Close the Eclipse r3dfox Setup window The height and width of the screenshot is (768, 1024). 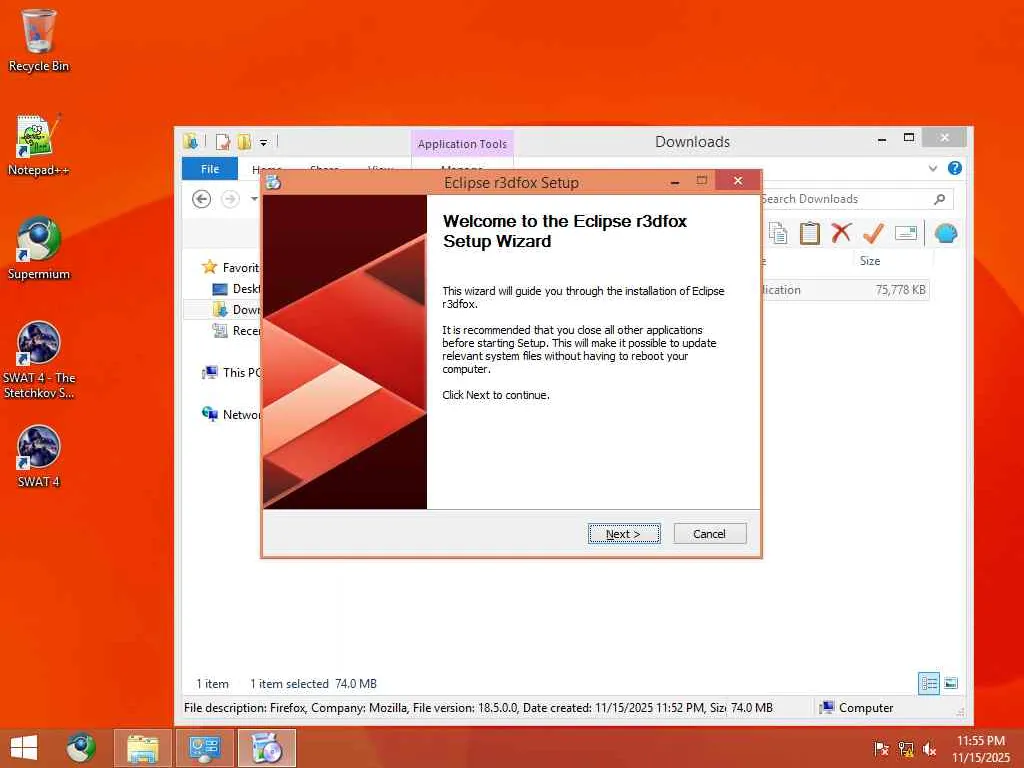coord(737,181)
